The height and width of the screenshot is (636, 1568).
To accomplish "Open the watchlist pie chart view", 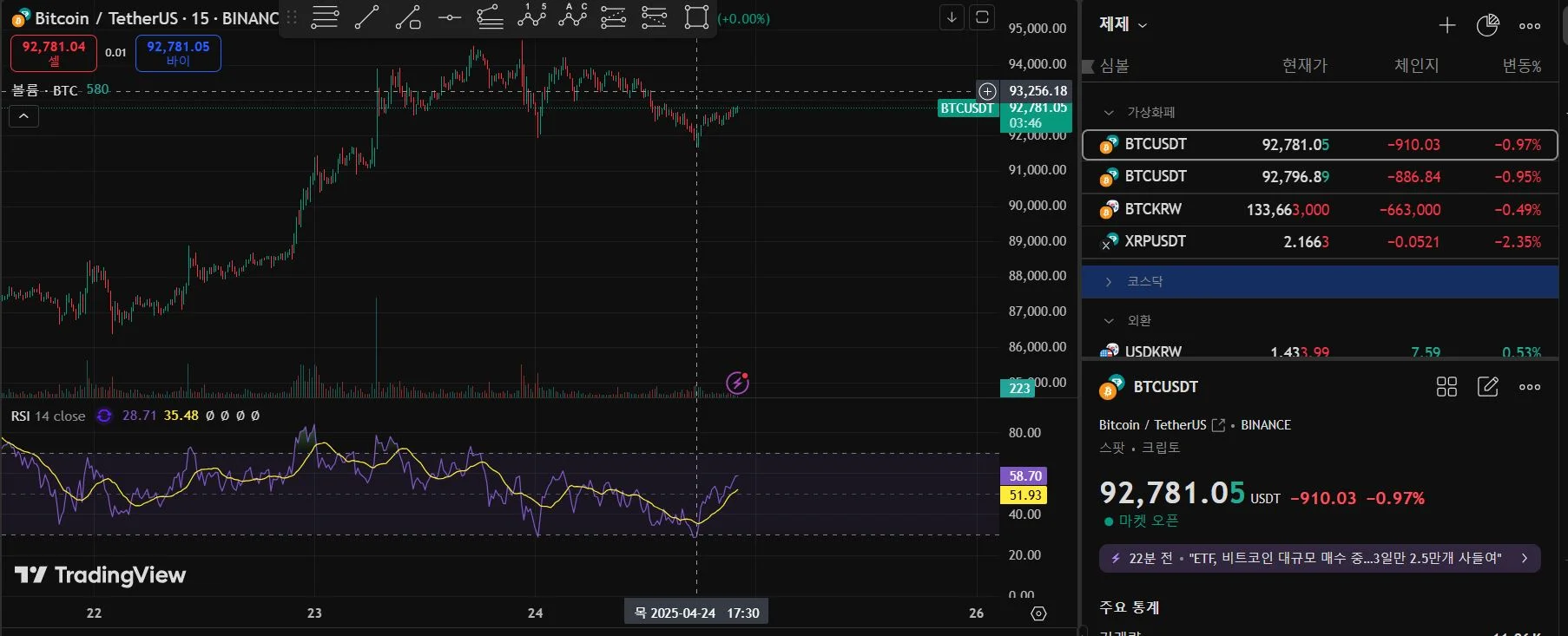I will pyautogui.click(x=1488, y=25).
